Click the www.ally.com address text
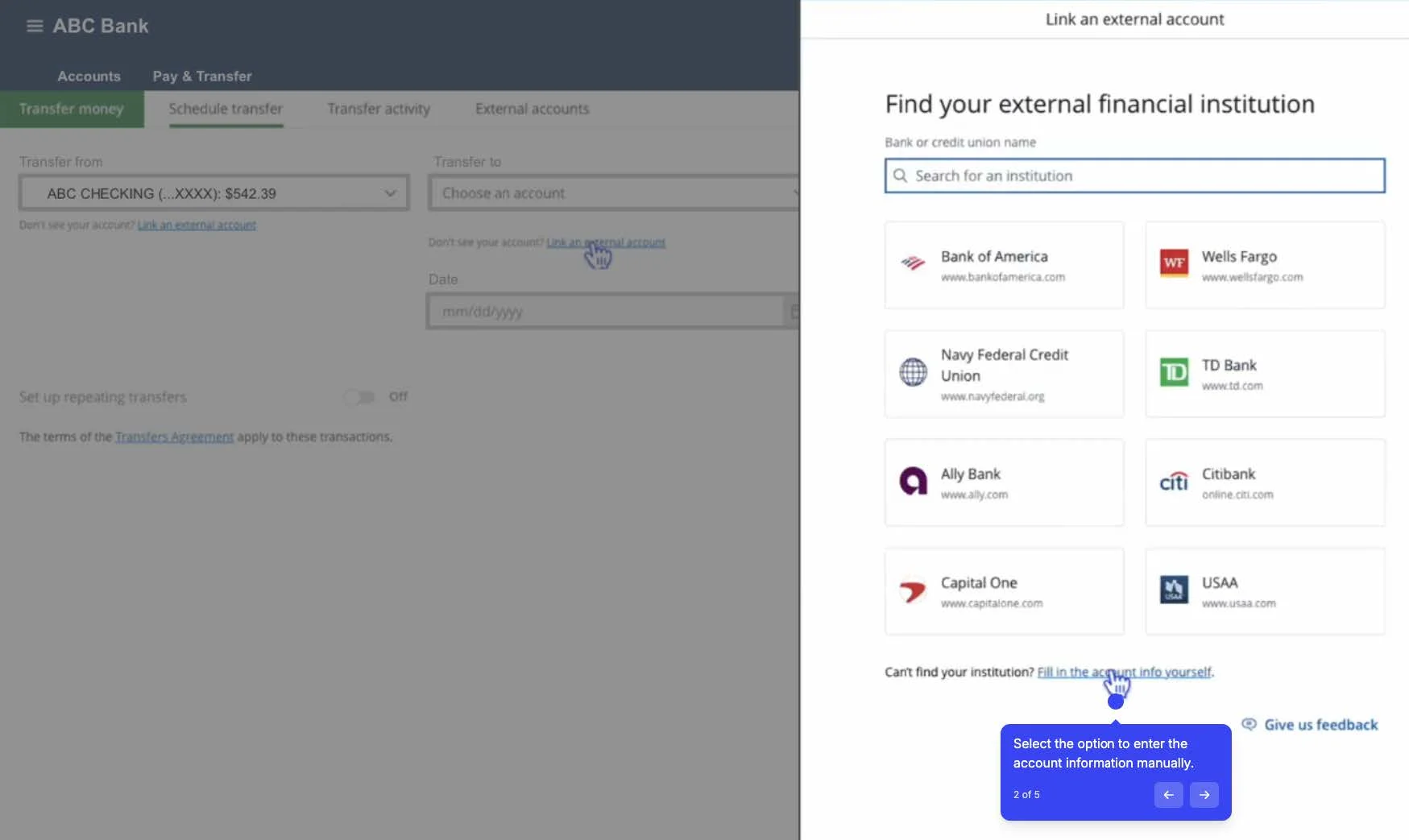 pyautogui.click(x=974, y=494)
